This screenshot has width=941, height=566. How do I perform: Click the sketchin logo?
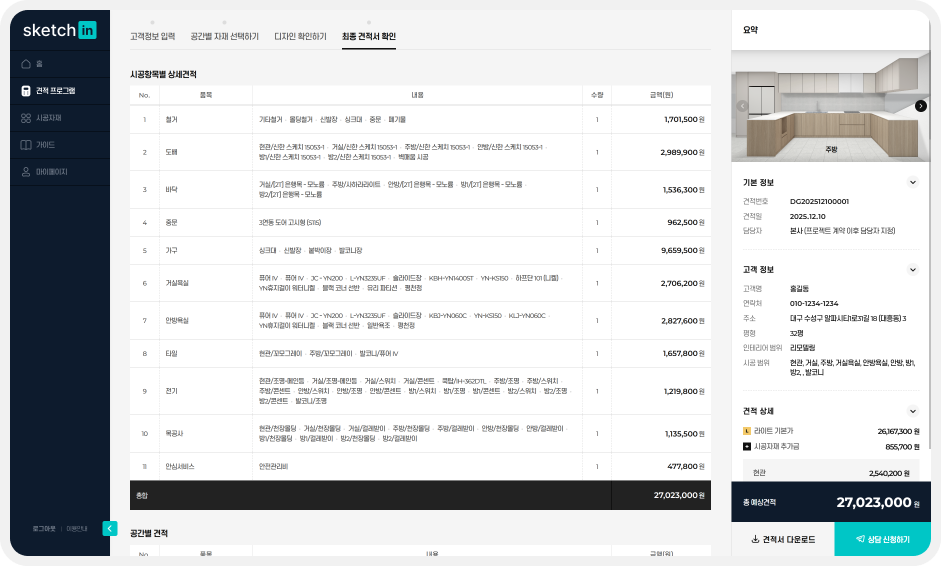point(59,30)
